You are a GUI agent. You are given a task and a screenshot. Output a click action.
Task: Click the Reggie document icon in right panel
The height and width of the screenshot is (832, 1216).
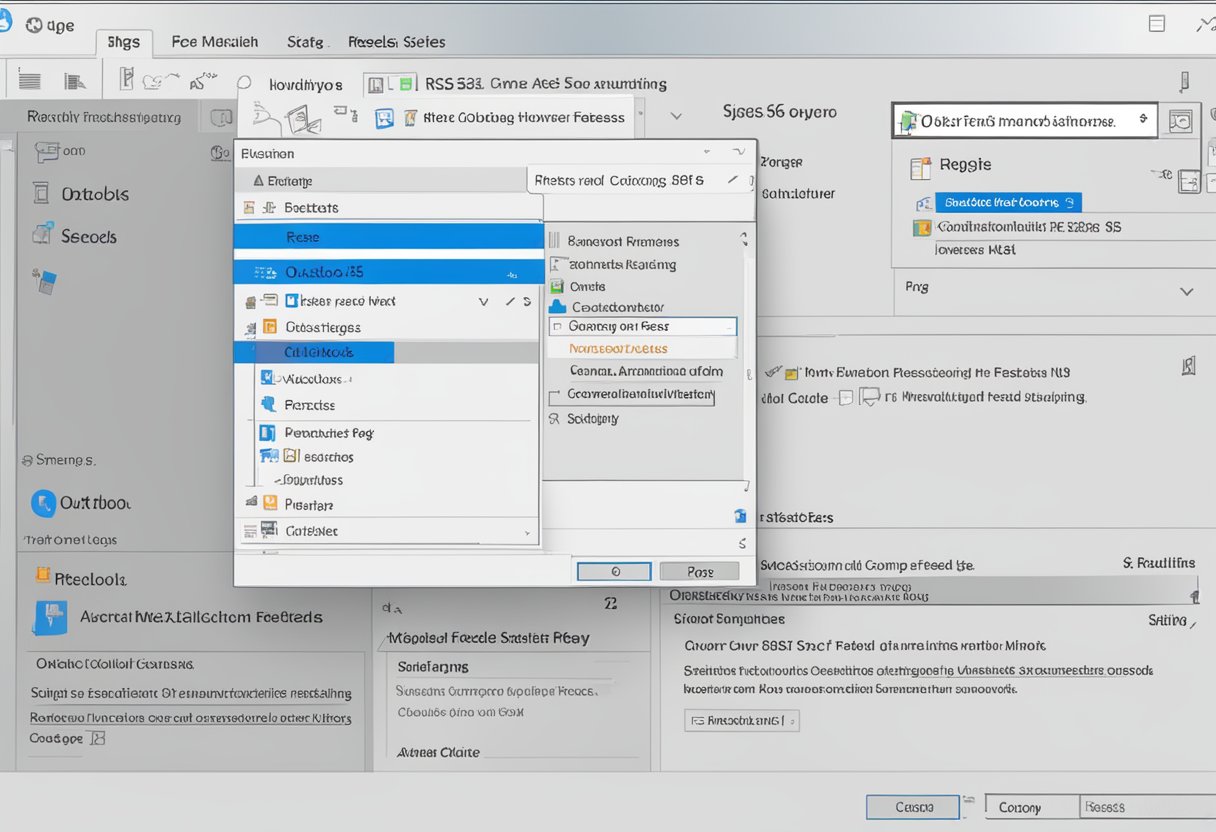[x=919, y=166]
